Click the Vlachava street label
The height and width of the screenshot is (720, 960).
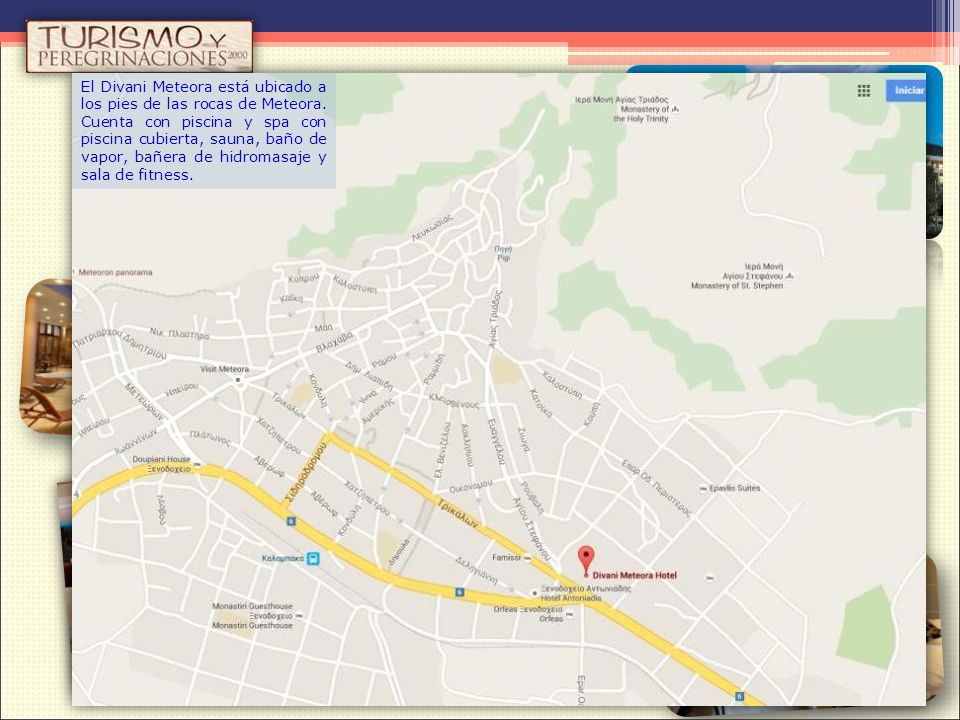click(x=335, y=342)
